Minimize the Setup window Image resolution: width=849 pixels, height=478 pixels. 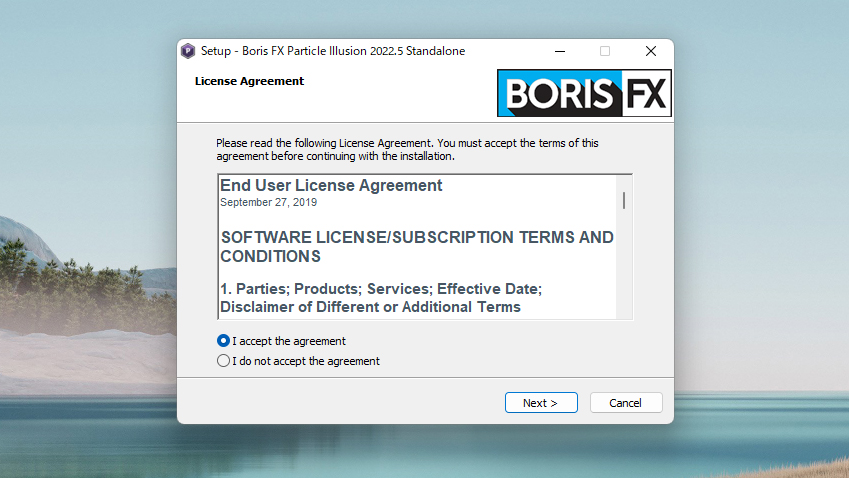tap(560, 51)
